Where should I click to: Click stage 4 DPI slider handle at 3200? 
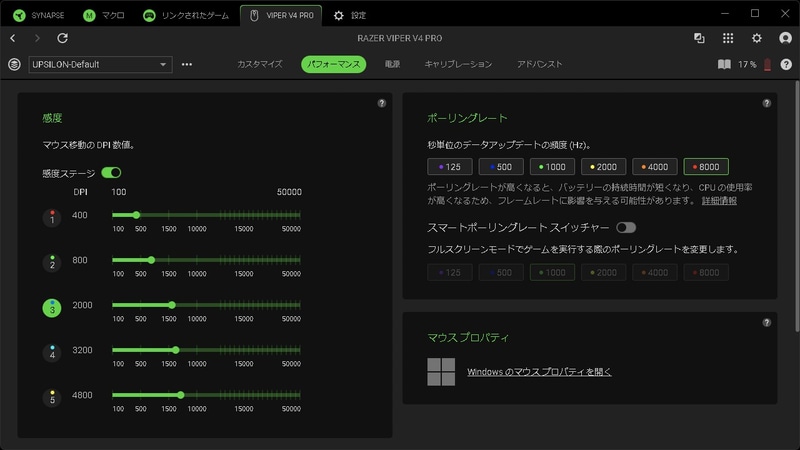click(x=176, y=349)
